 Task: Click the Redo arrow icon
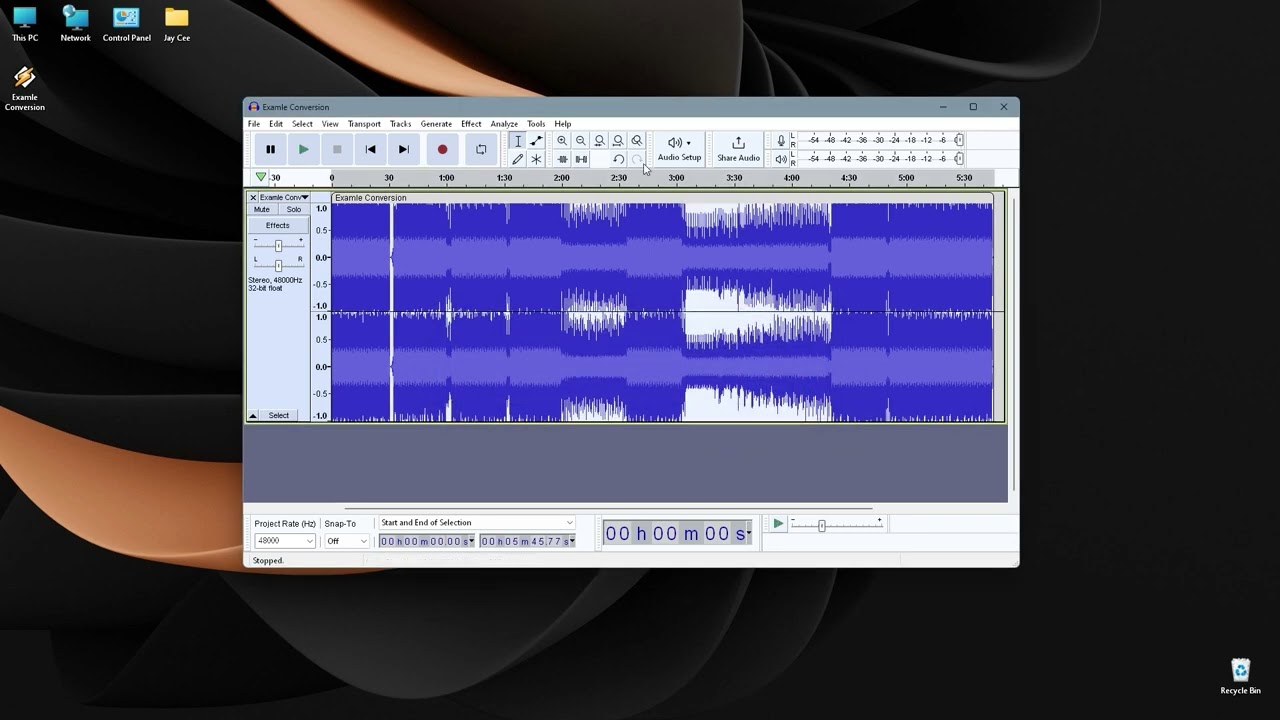[637, 159]
